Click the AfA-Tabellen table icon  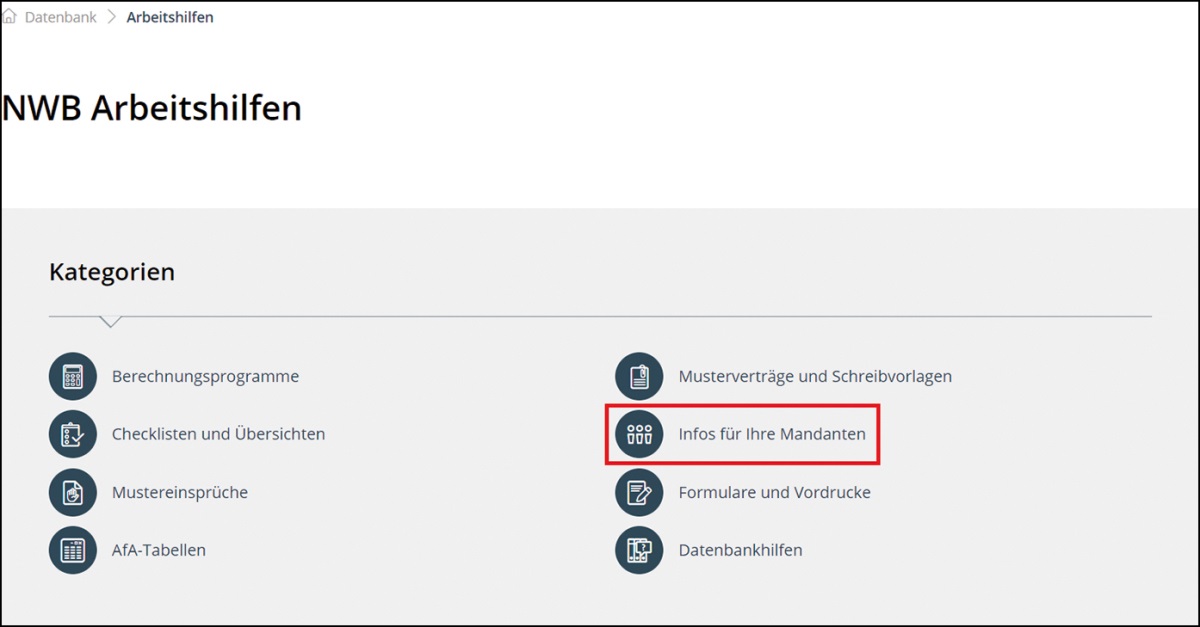tap(73, 550)
